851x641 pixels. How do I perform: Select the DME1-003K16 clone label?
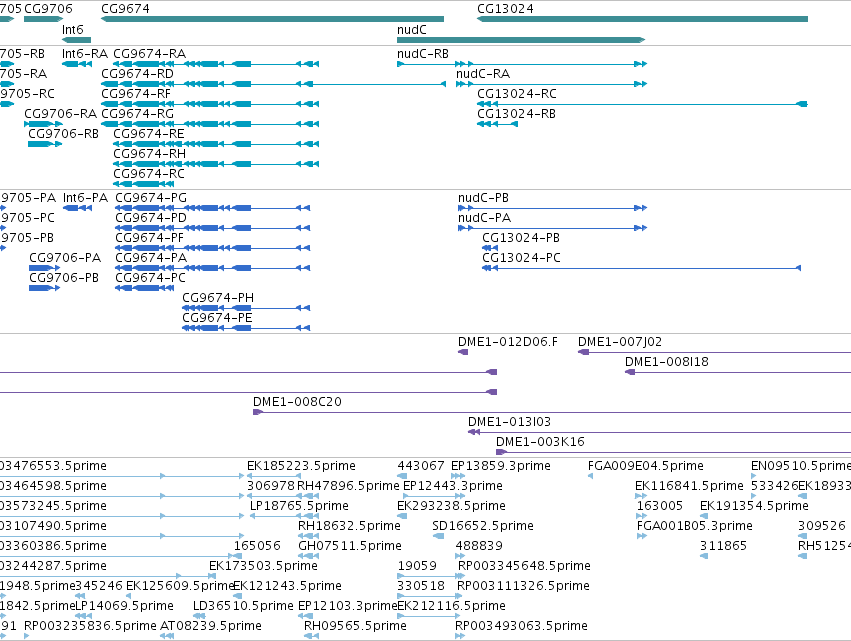540,442
